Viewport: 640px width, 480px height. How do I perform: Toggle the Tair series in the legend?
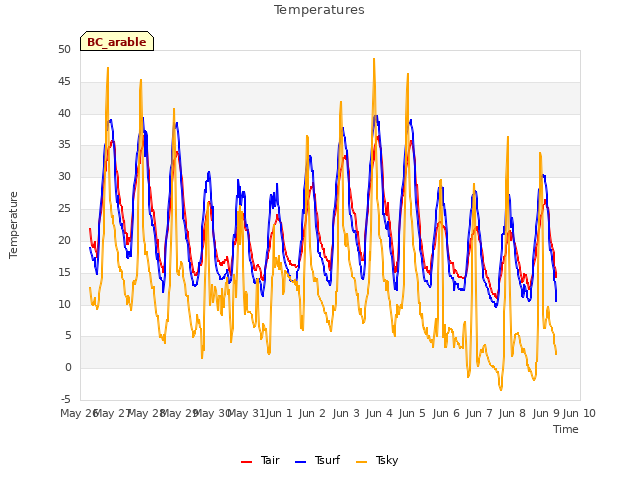tap(260, 460)
